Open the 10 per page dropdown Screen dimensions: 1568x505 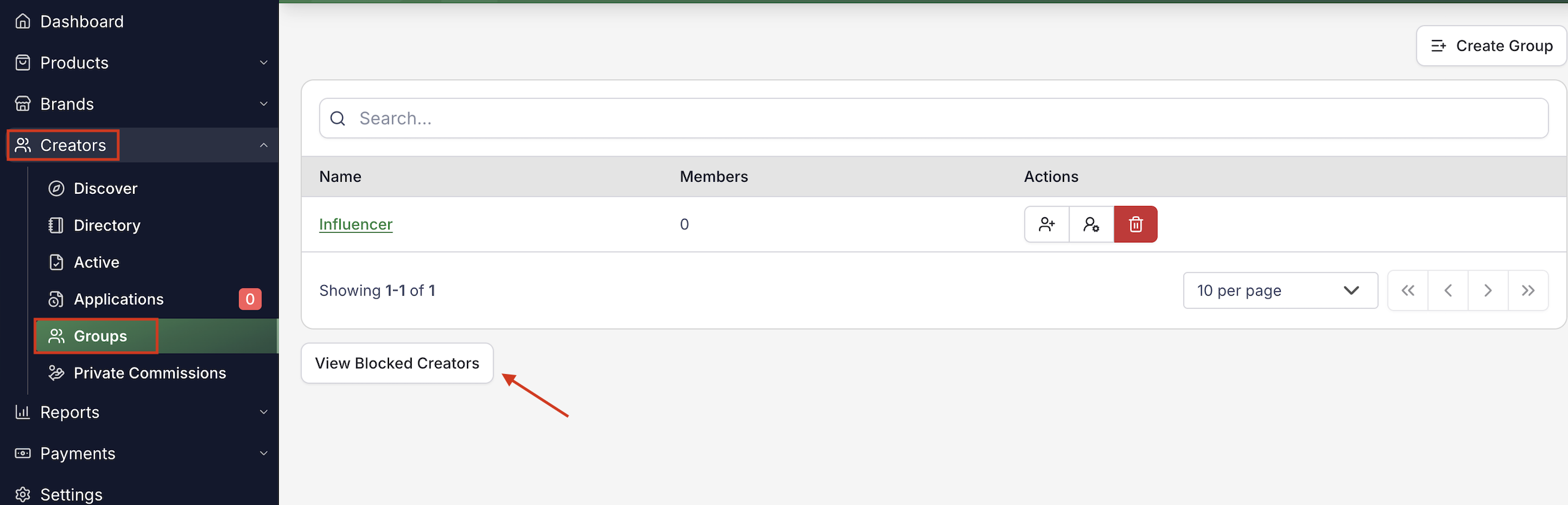click(1280, 291)
